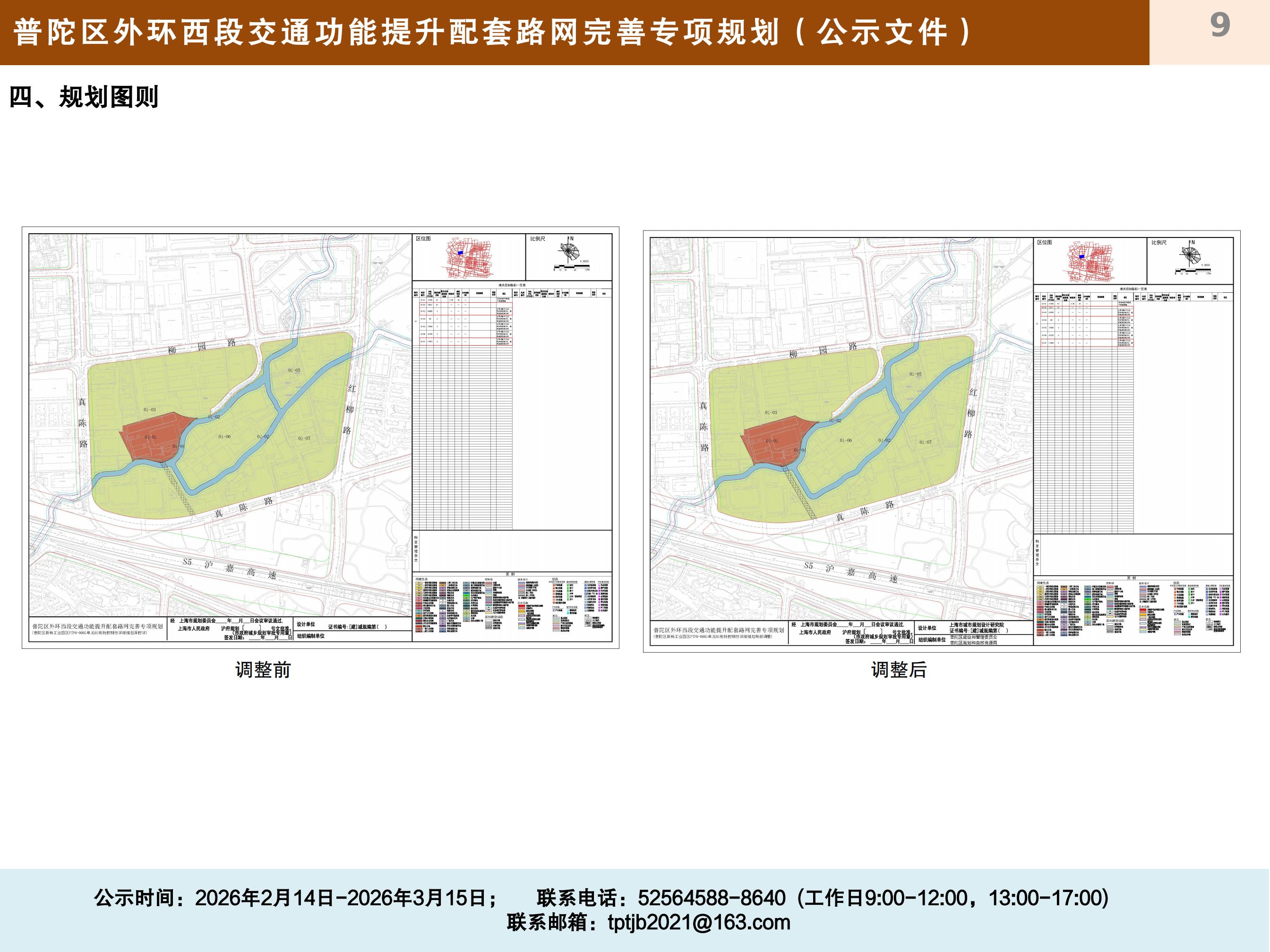The height and width of the screenshot is (952, 1270).
Task: Click the scale bar under 比例尺 in the left map
Action: click(571, 268)
